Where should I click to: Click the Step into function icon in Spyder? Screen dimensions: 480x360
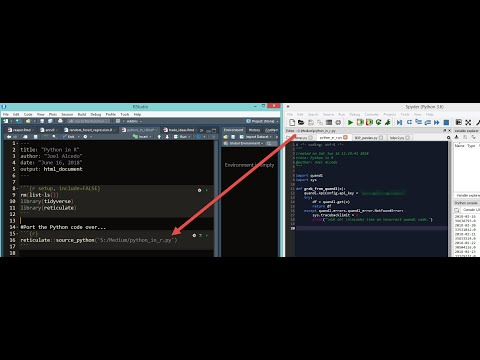pyautogui.click(x=418, y=122)
